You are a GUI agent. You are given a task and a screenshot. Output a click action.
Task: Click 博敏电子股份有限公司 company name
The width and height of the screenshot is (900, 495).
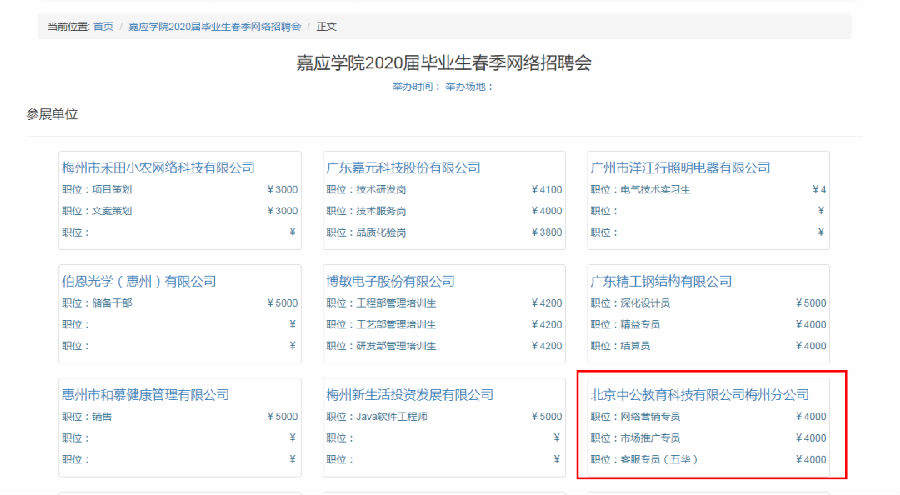(x=390, y=281)
